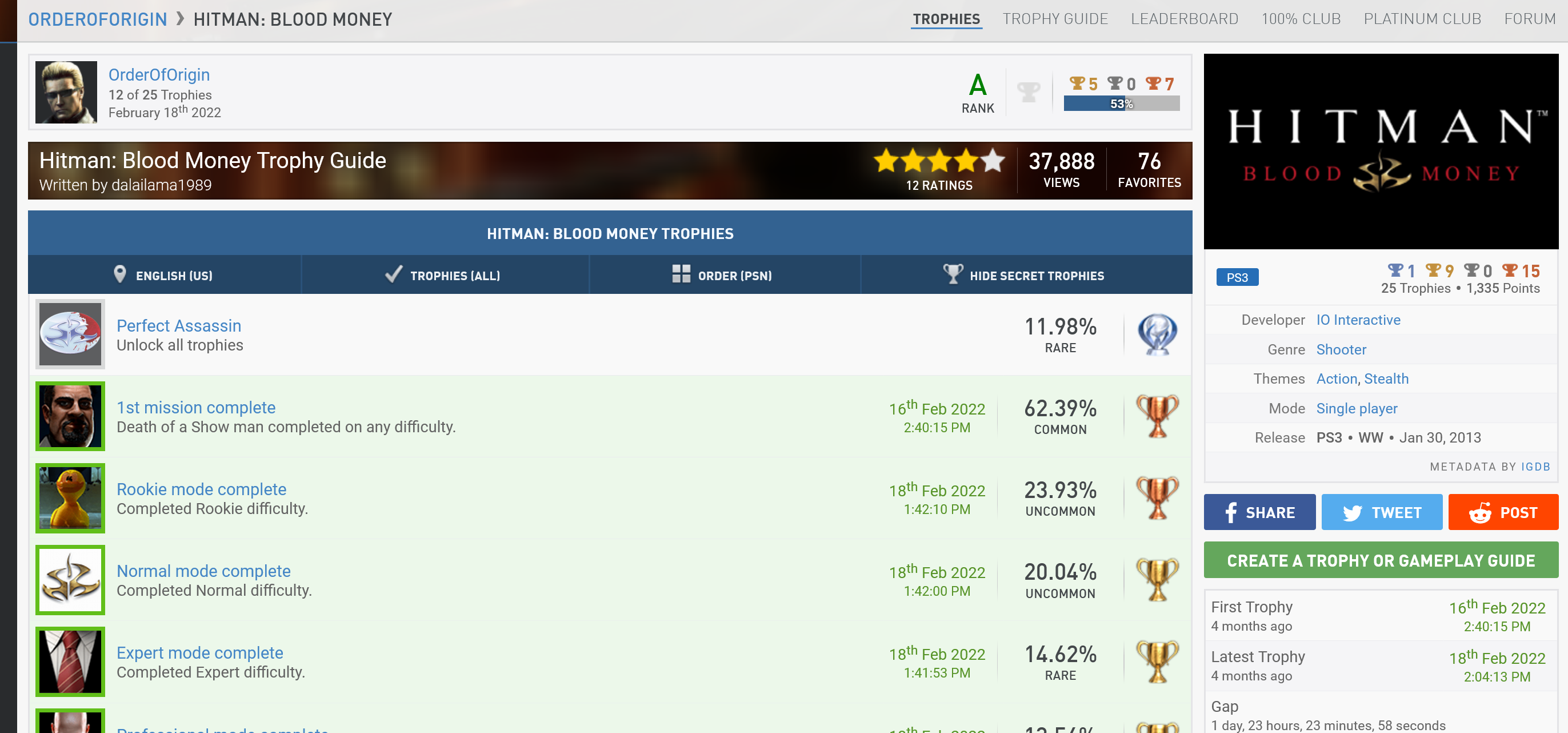Click the Facebook Share button
Screen dimensions: 1568x733
[x=1259, y=512]
